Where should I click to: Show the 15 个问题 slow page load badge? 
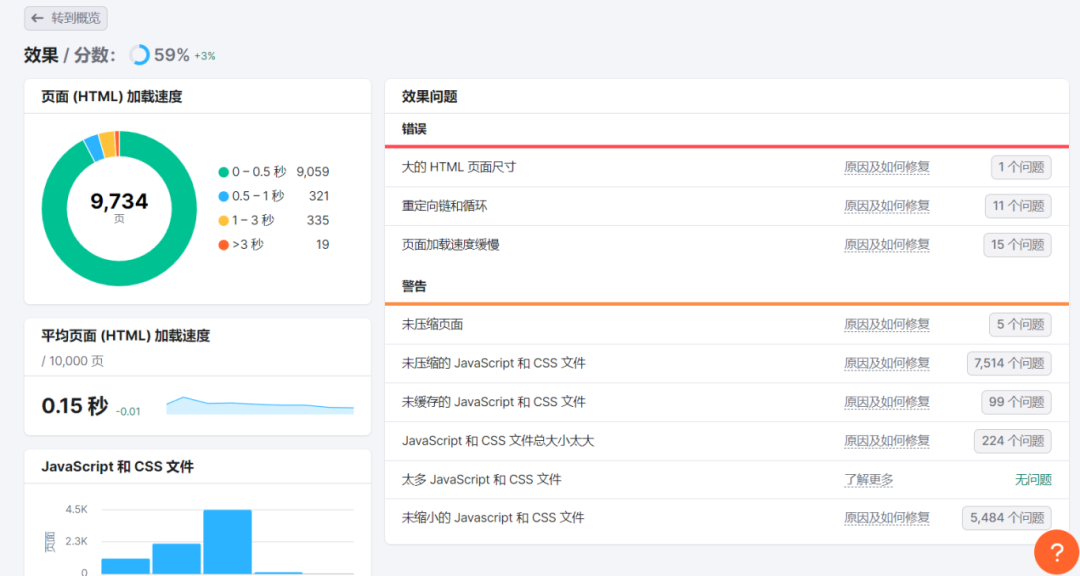[1018, 244]
